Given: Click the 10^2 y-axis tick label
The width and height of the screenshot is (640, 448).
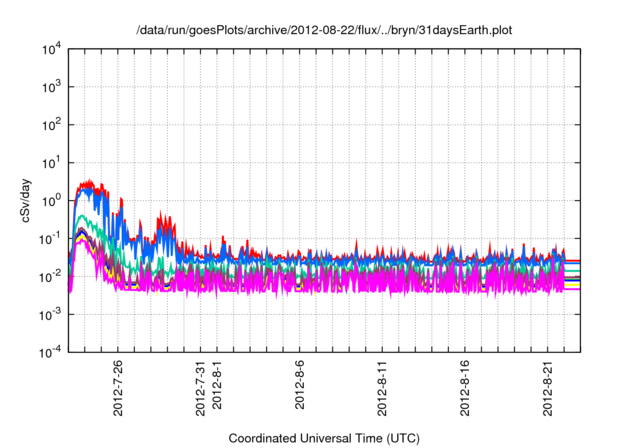Looking at the screenshot, I should pyautogui.click(x=51, y=125).
